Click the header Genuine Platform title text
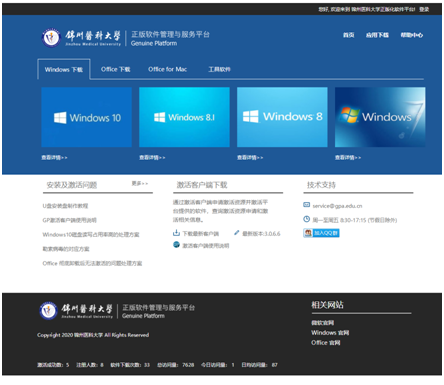 170,38
